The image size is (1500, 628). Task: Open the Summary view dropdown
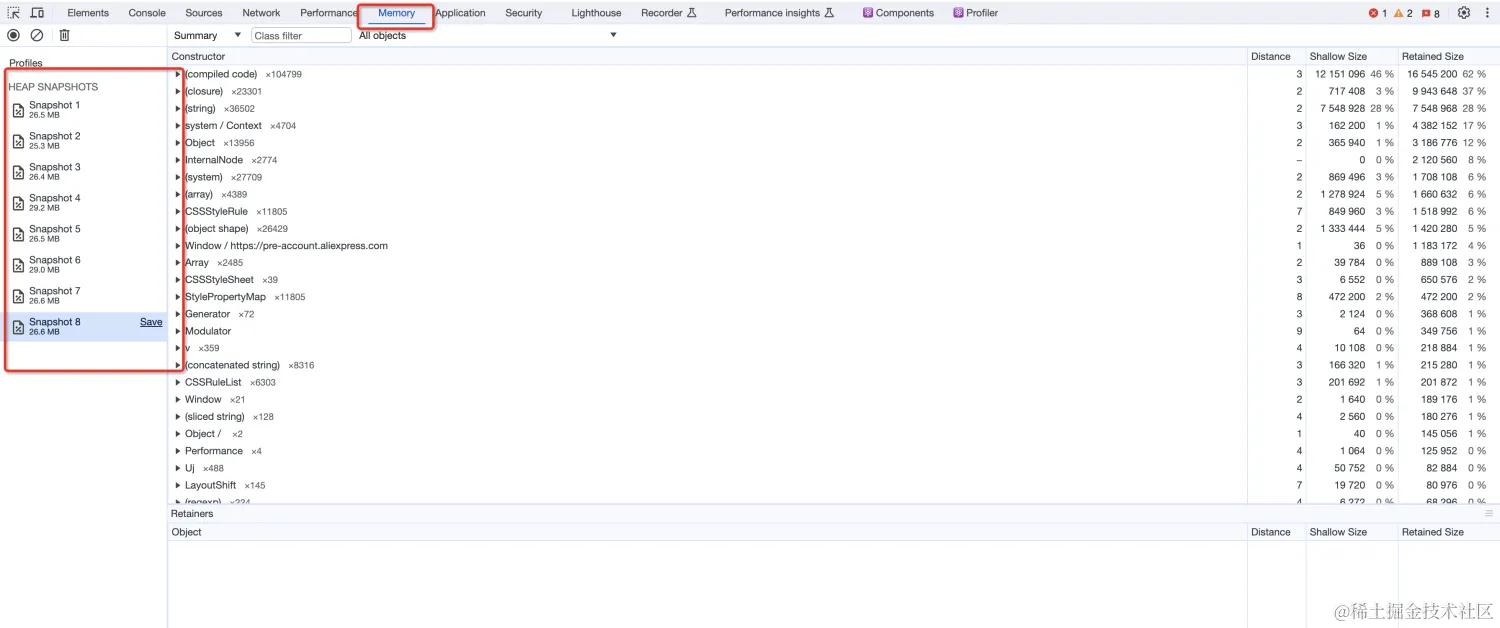pyautogui.click(x=207, y=35)
